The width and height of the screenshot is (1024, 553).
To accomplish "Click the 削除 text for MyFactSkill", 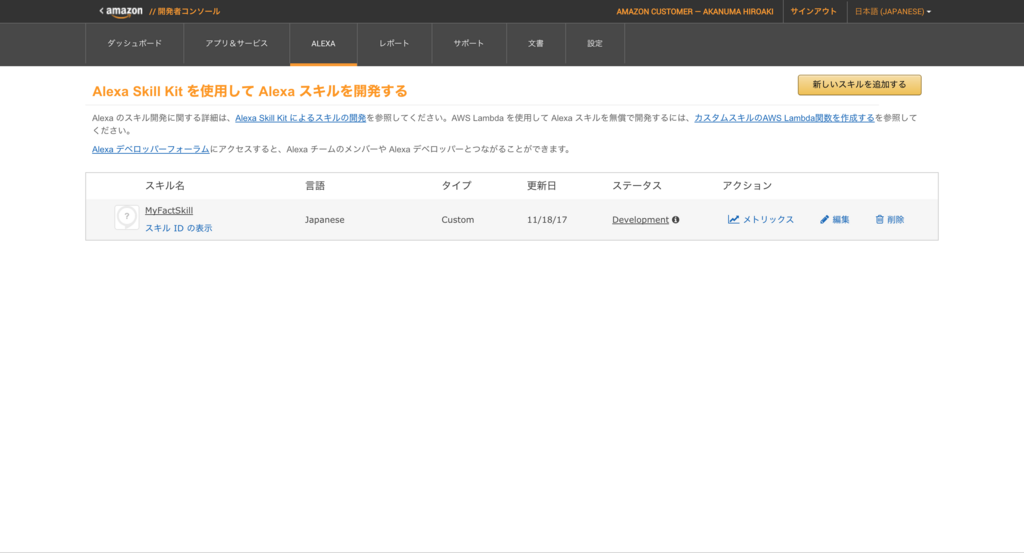I will pos(896,220).
